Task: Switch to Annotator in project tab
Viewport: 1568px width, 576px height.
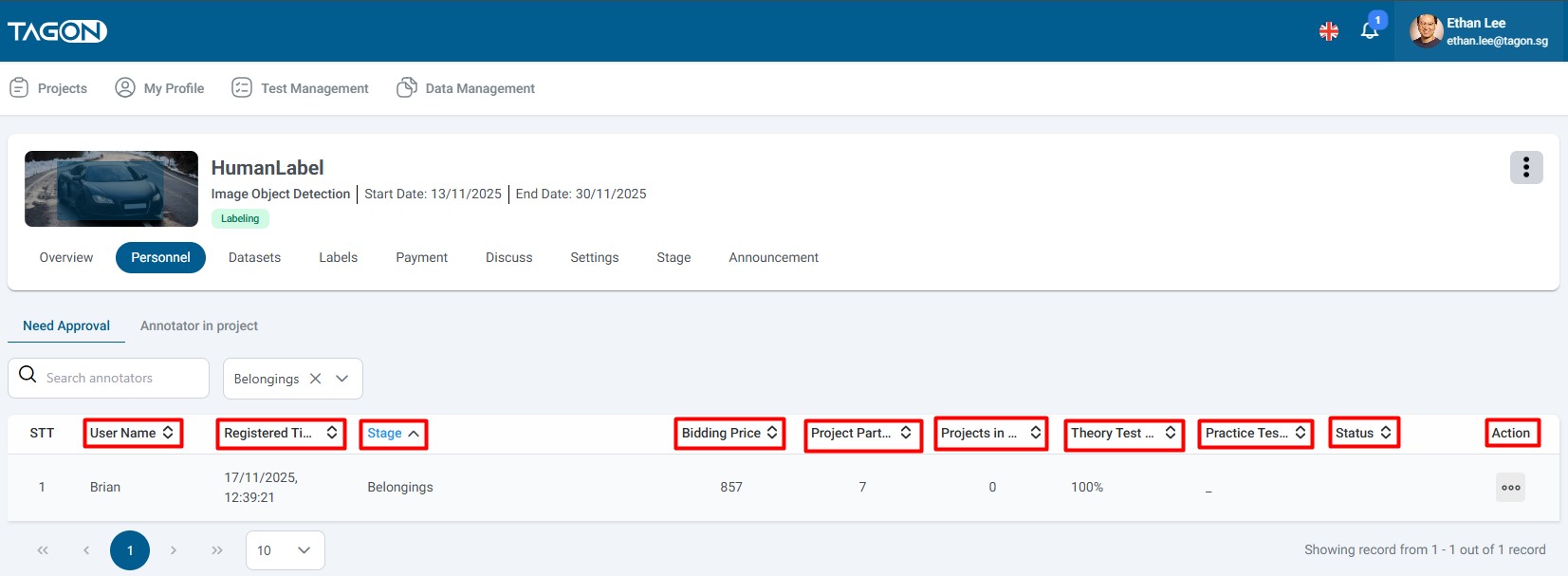Action: pyautogui.click(x=199, y=325)
